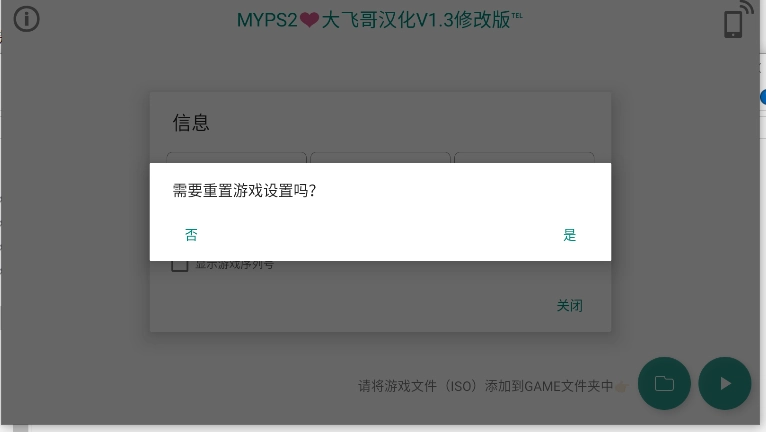Tick the 显示游戏序列号 checkbox

[x=180, y=264]
